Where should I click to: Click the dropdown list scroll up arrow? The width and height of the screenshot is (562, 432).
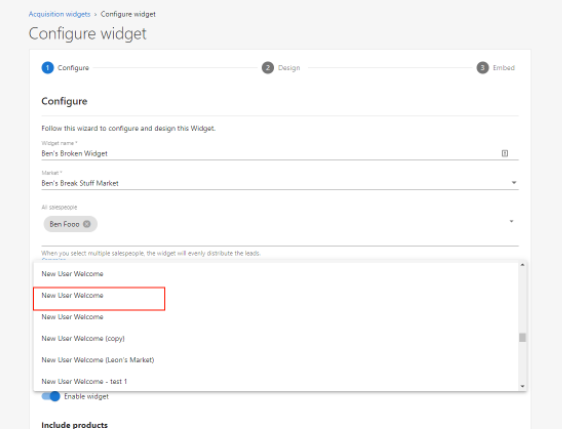pyautogui.click(x=522, y=265)
